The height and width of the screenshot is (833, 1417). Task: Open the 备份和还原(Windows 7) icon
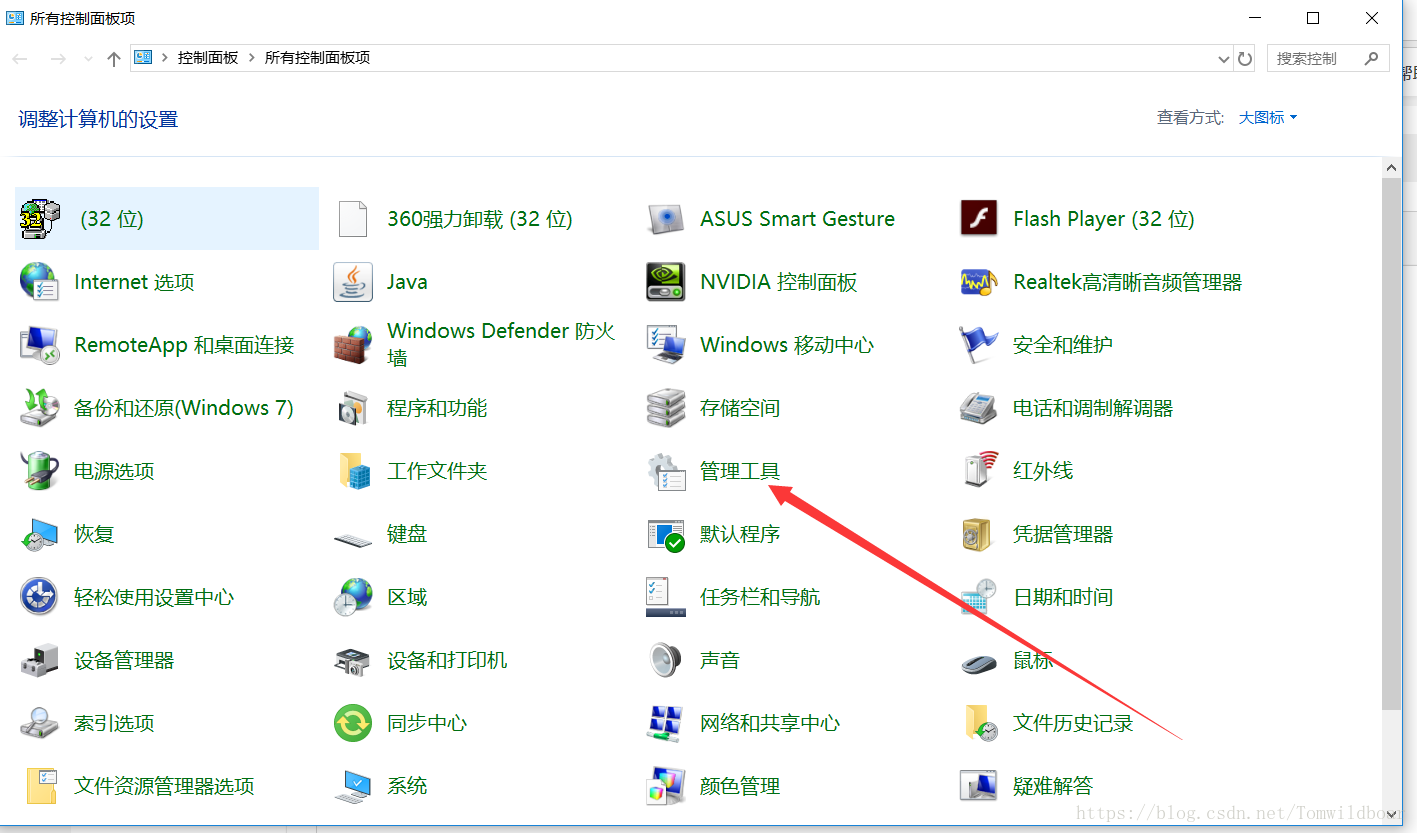click(x=40, y=408)
